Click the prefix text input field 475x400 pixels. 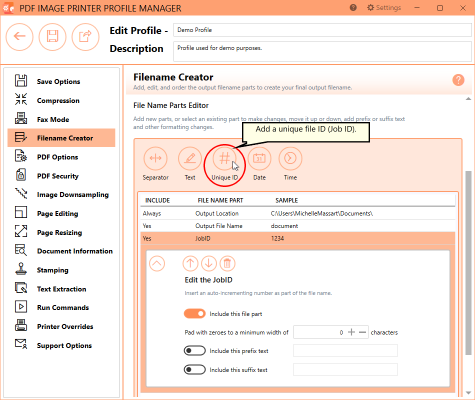click(345, 351)
